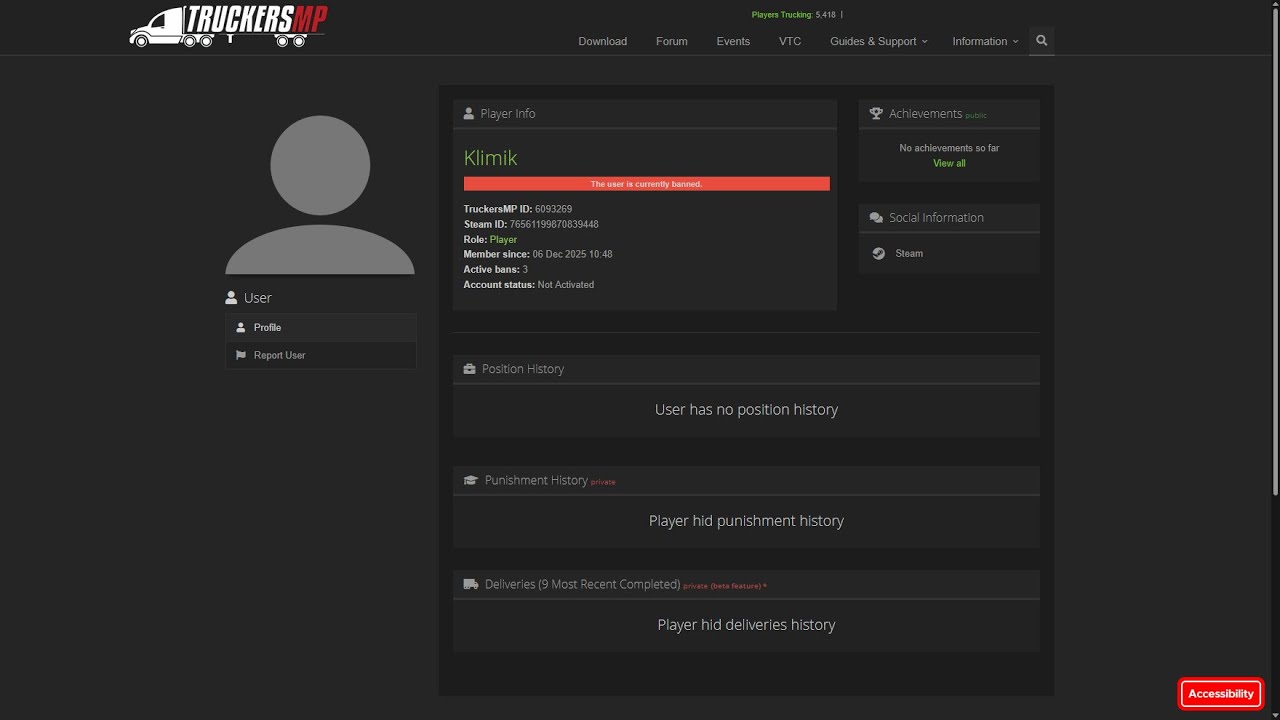Screen dimensions: 1280x720
Task: Click the Steam logo icon in Social Information
Action: point(878,254)
